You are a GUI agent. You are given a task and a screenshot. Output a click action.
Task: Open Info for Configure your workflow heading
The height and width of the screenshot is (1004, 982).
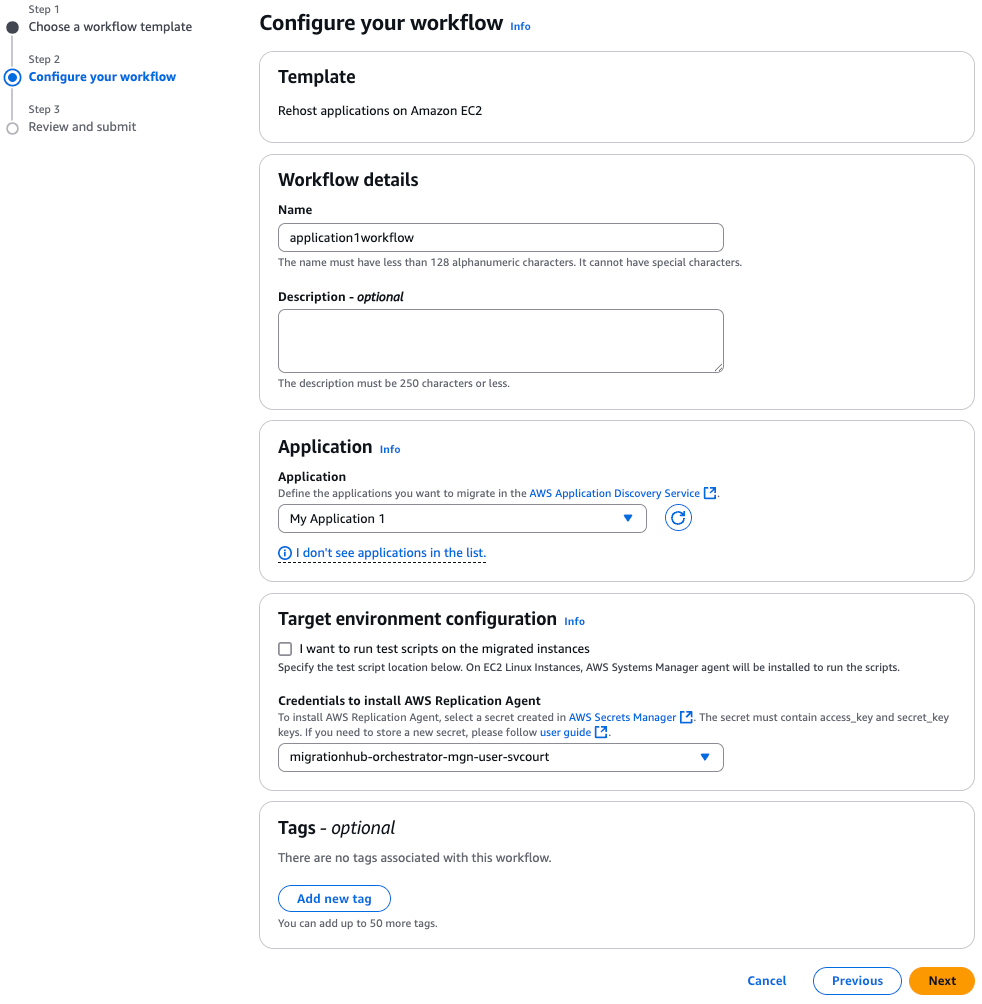pos(520,26)
